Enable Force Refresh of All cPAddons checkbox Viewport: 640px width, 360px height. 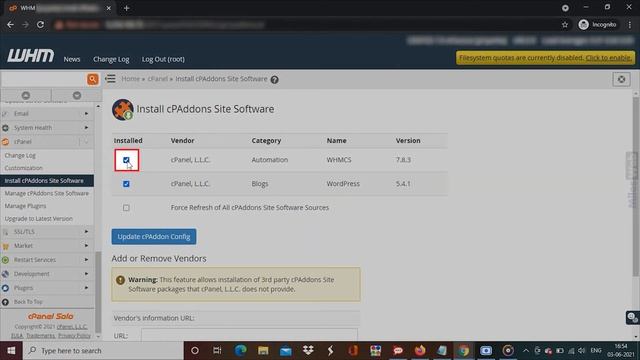[126, 208]
